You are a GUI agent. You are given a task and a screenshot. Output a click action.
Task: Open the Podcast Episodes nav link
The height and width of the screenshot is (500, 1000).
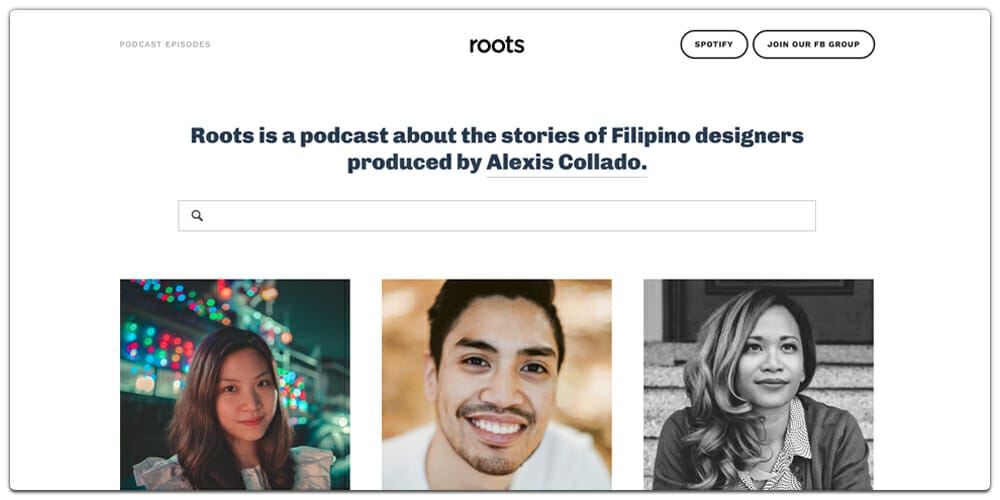[x=165, y=45]
